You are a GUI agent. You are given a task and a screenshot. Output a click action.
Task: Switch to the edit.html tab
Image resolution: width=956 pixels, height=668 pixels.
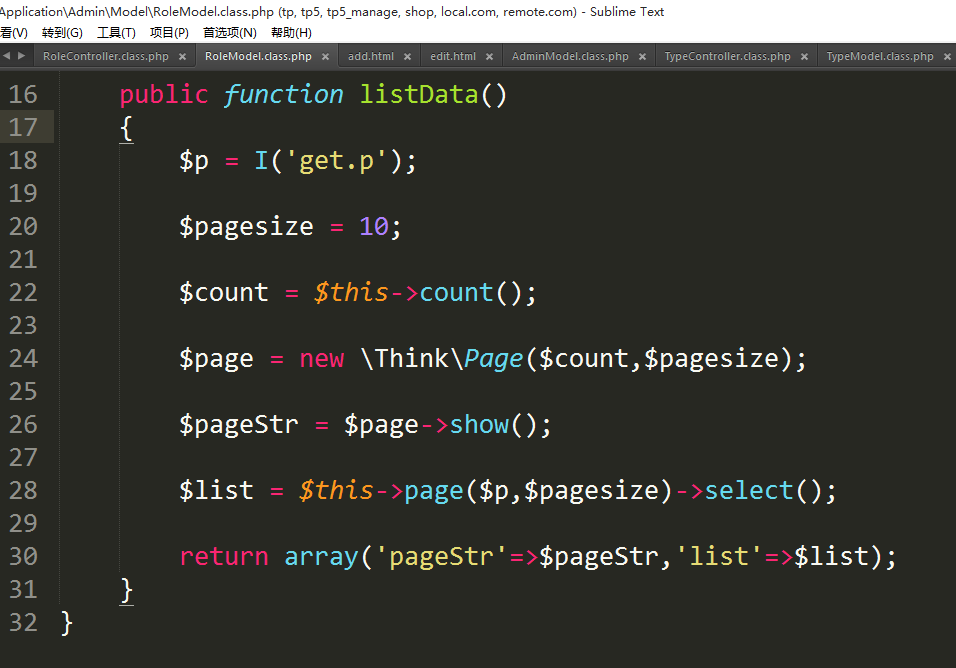[x=452, y=57]
